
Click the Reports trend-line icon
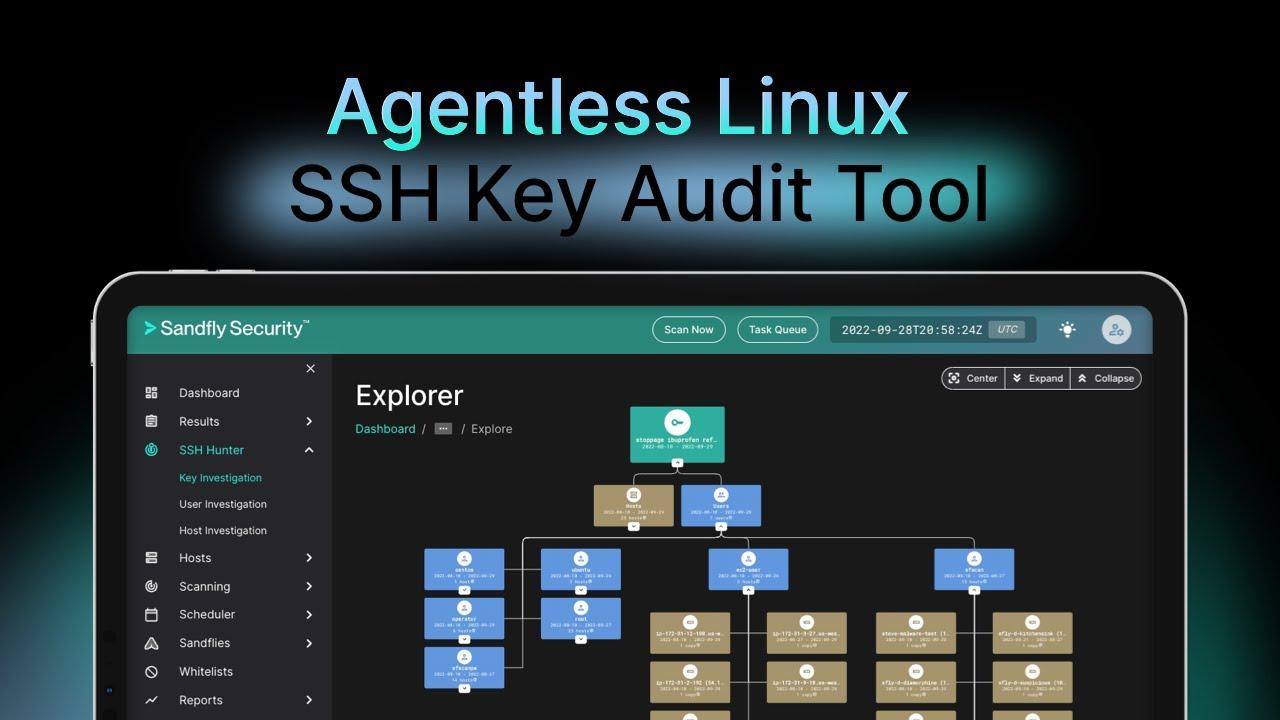tap(152, 700)
